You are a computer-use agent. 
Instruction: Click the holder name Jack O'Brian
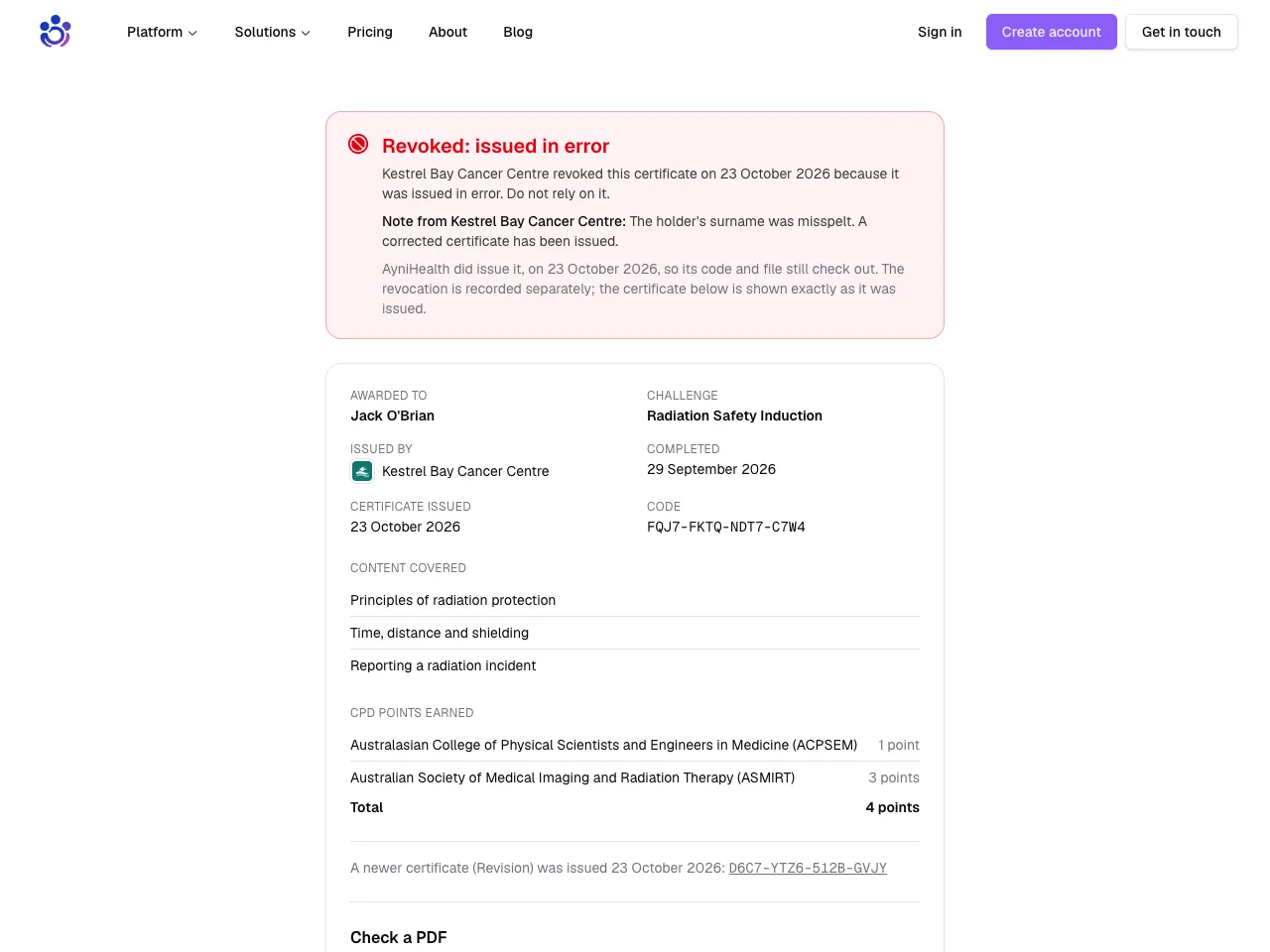tap(392, 416)
